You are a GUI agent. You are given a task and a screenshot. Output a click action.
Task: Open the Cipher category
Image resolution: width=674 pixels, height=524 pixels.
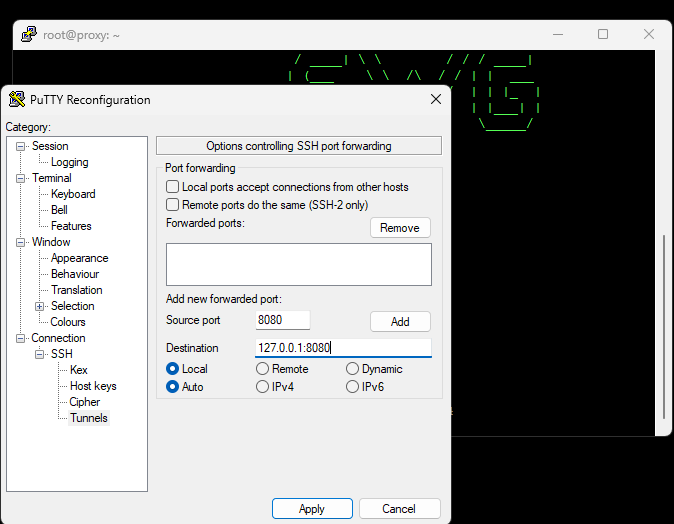(84, 402)
